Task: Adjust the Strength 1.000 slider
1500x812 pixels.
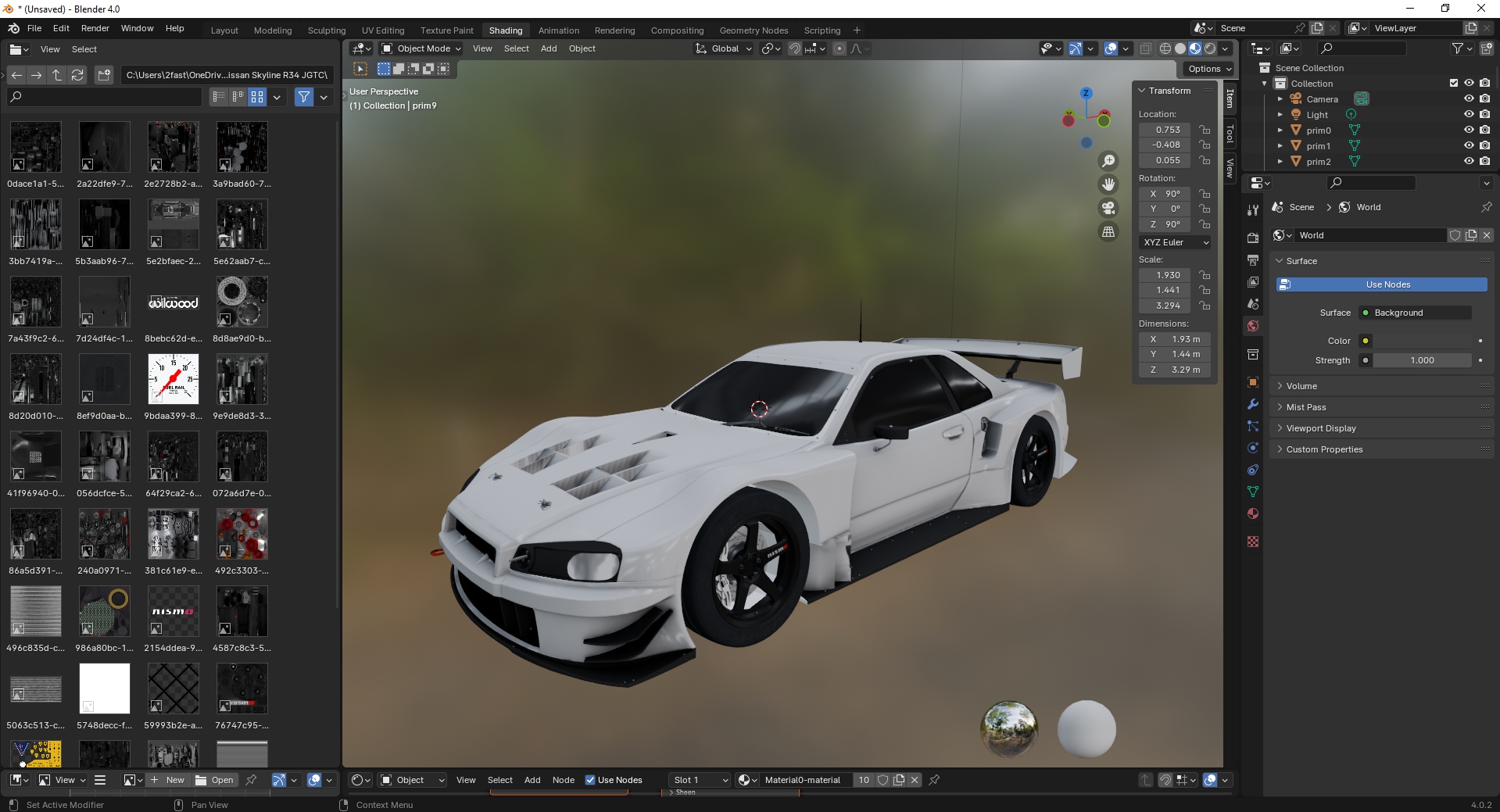Action: [x=1422, y=360]
